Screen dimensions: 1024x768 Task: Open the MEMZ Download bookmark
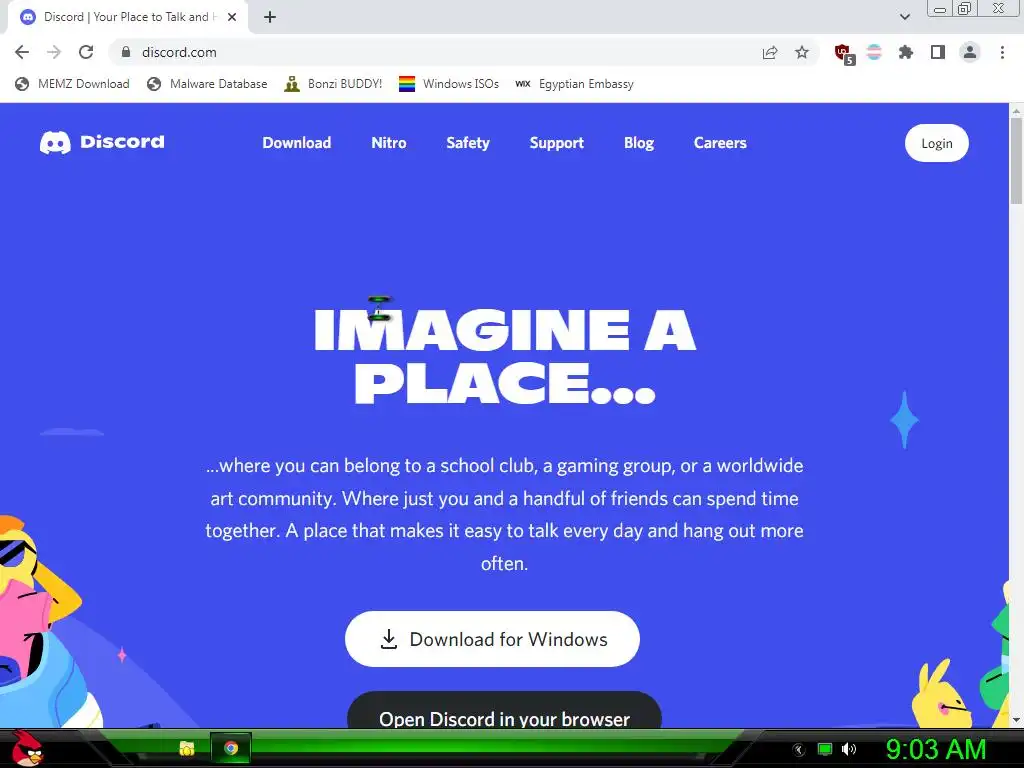72,84
